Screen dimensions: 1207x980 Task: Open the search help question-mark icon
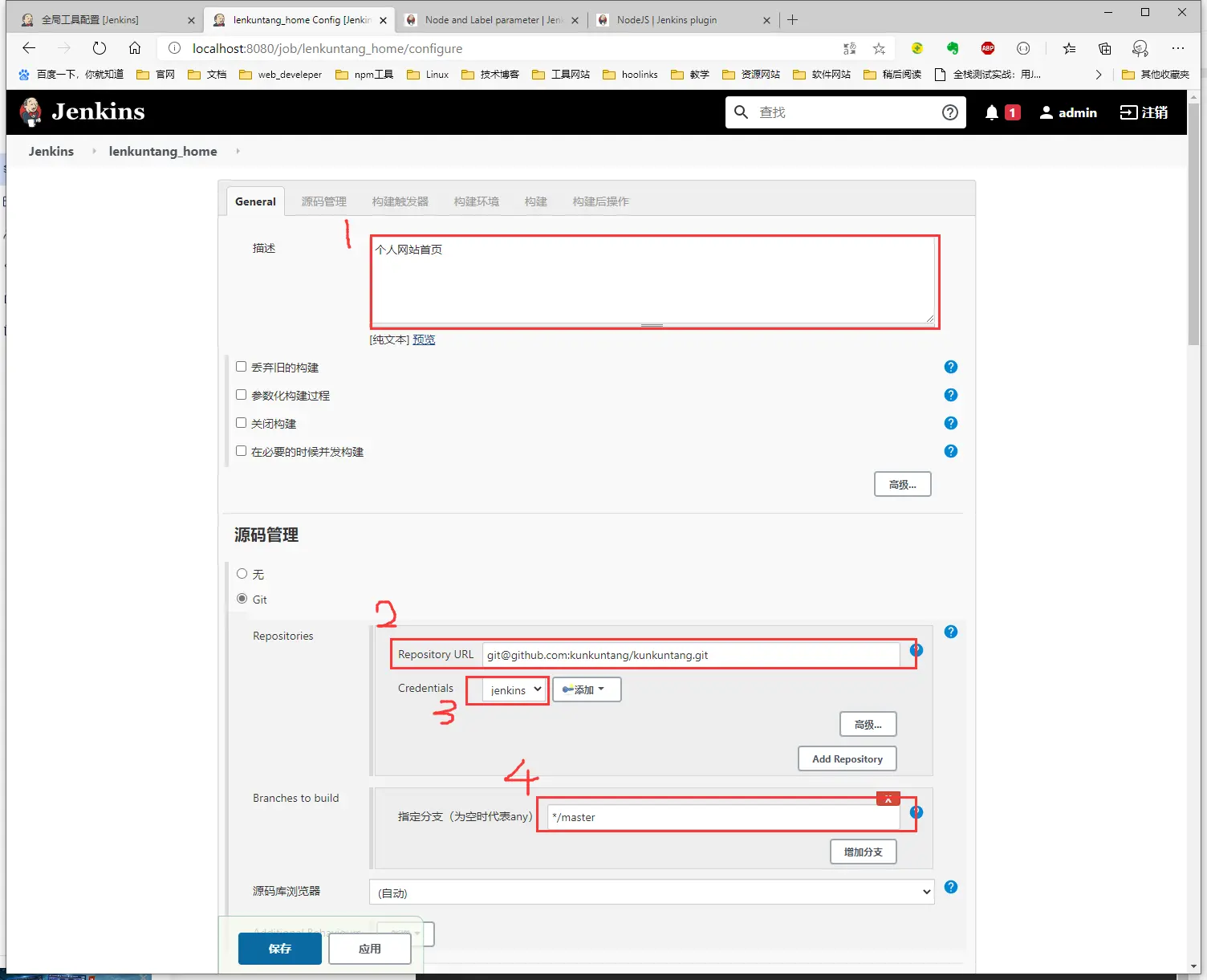pyautogui.click(x=950, y=112)
